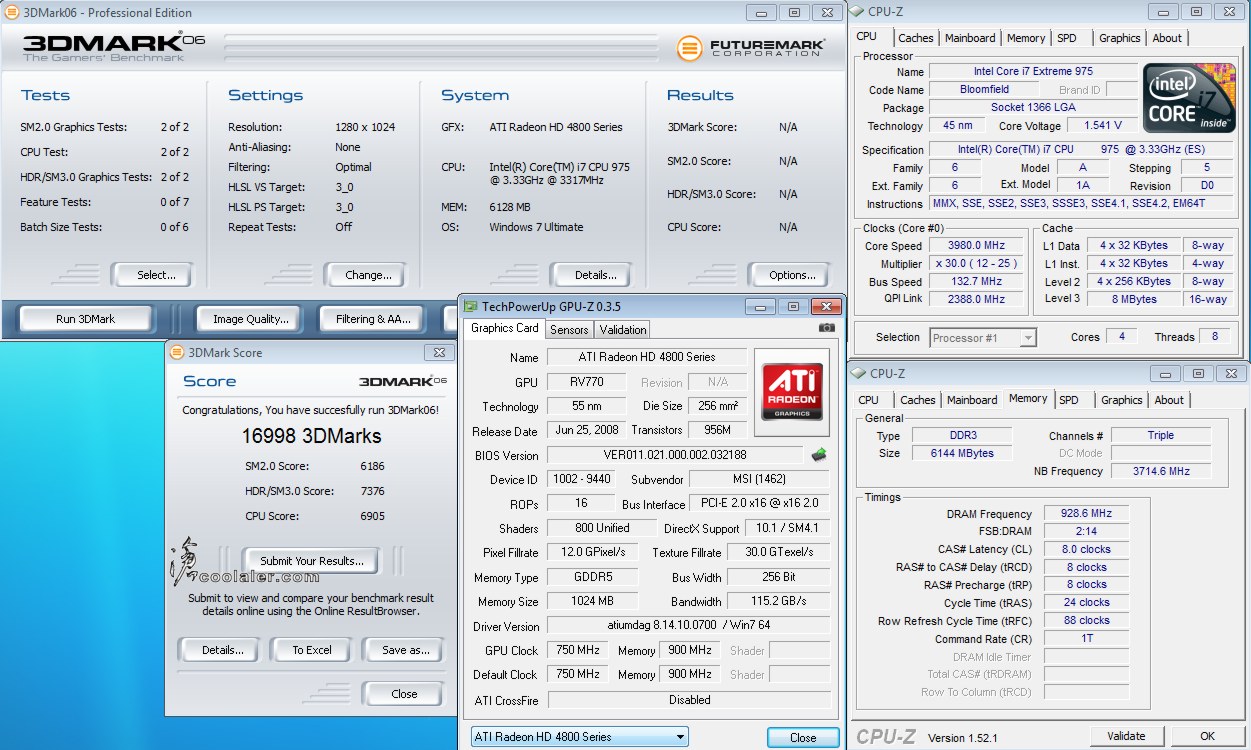Click Submit Your Results... button
The image size is (1251, 750).
[x=311, y=561]
